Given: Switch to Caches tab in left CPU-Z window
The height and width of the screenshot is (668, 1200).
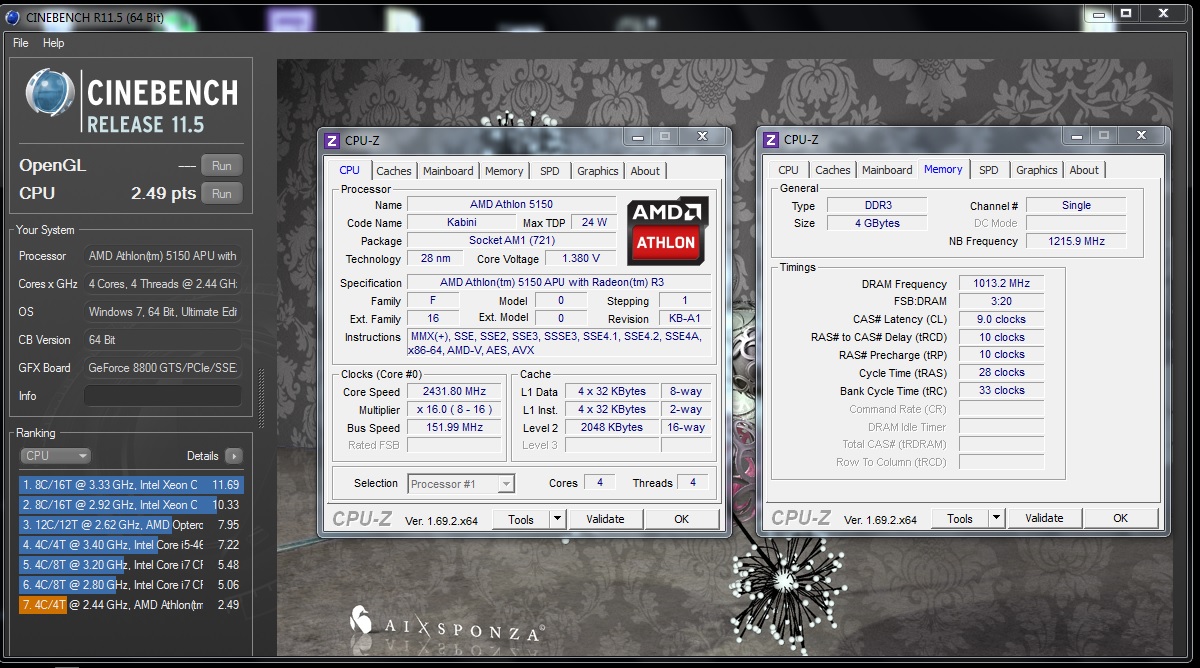Looking at the screenshot, I should point(394,171).
